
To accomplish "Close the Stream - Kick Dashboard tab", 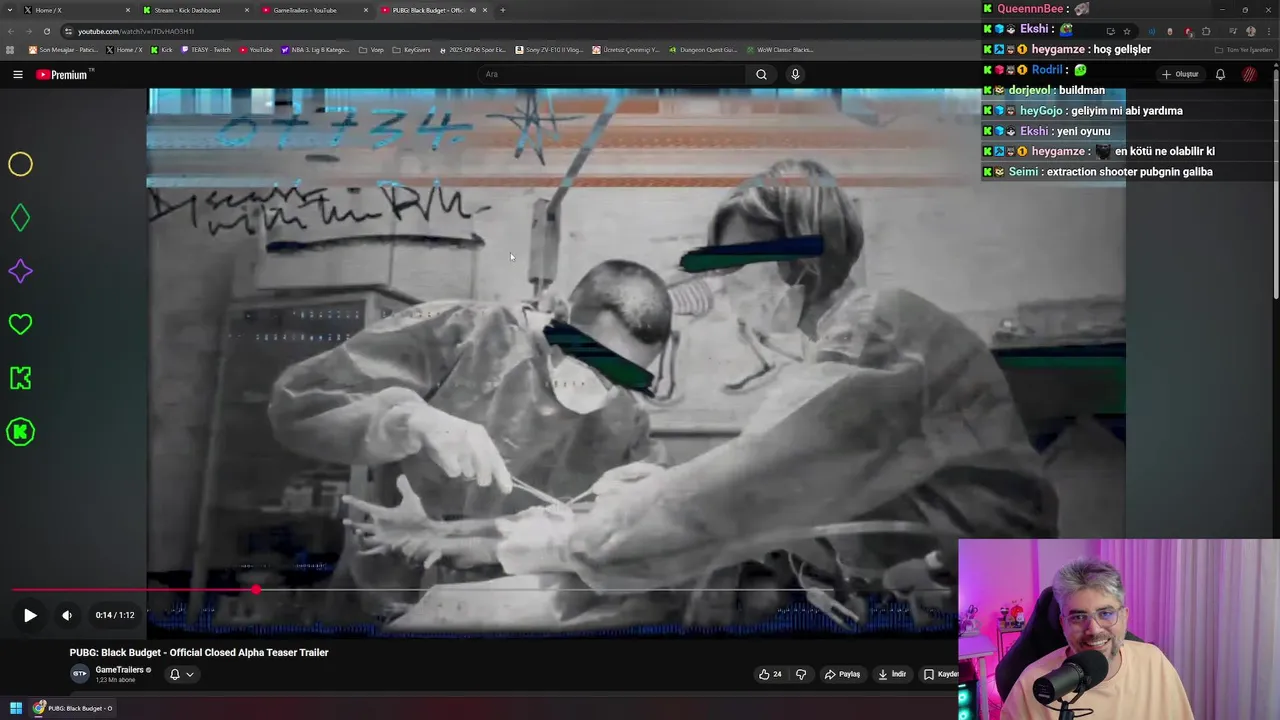I will [x=247, y=10].
